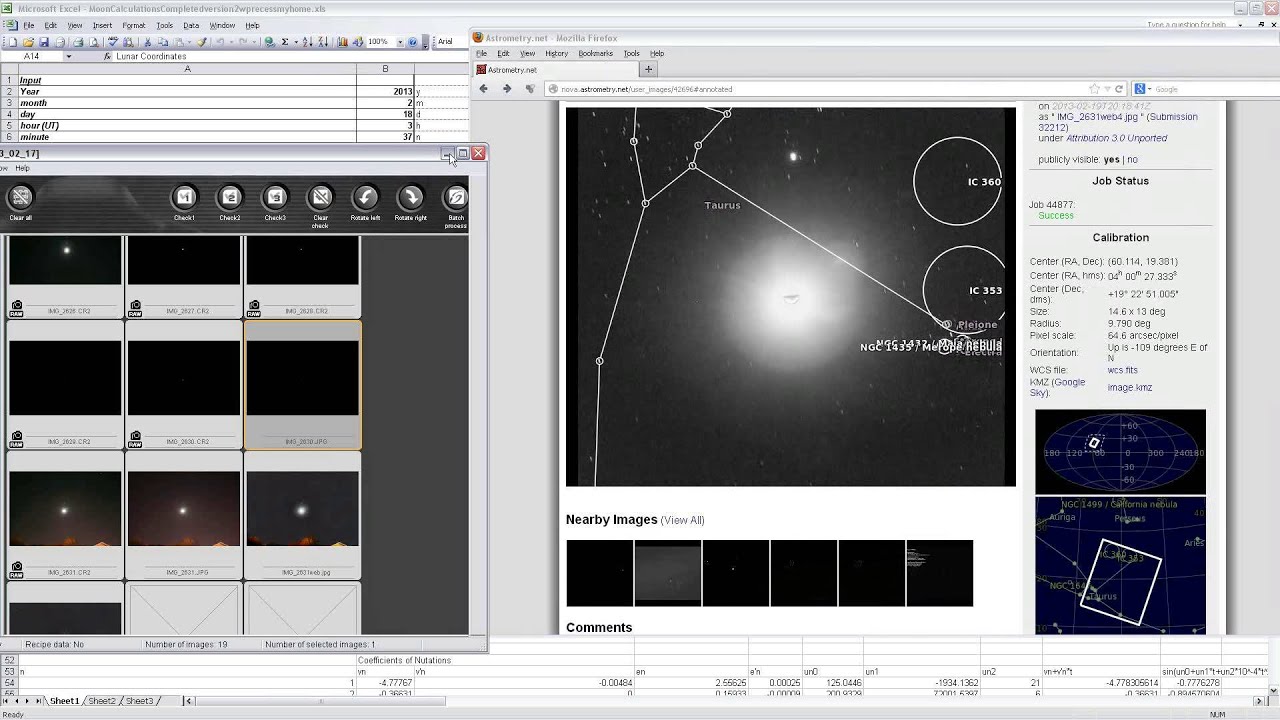Screen dimensions: 1280x720
Task: Click the Excel formula bar text
Action: click(x=151, y=57)
